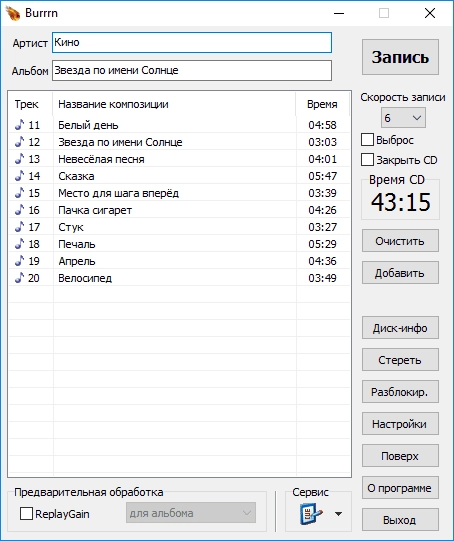Click the Burrrn flame app icon

(x=13, y=13)
